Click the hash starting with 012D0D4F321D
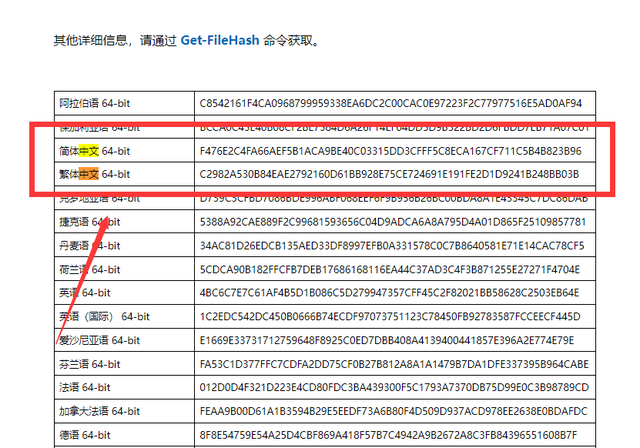This screenshot has width=640, height=448. click(394, 387)
